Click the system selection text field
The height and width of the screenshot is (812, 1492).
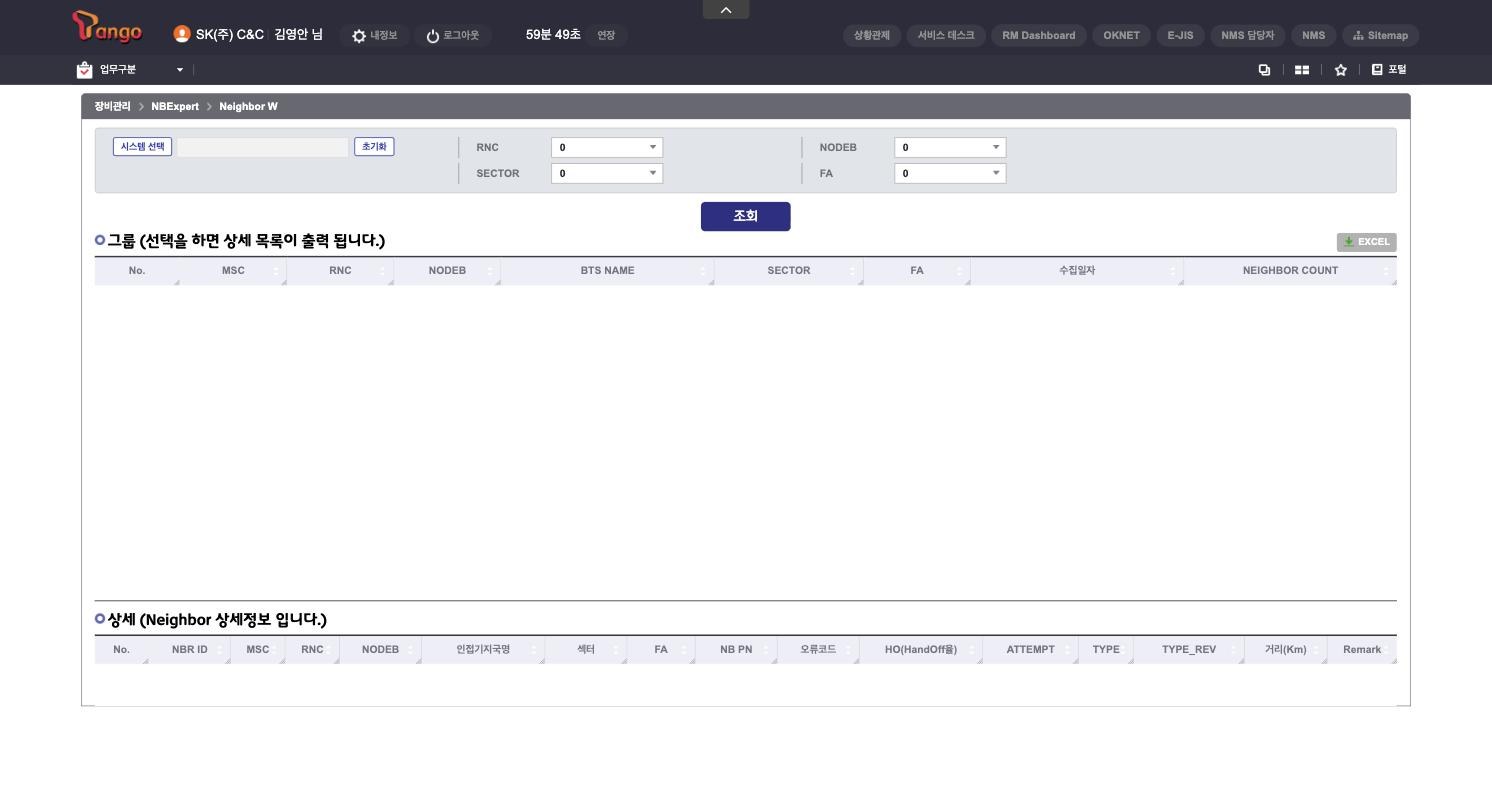click(263, 147)
